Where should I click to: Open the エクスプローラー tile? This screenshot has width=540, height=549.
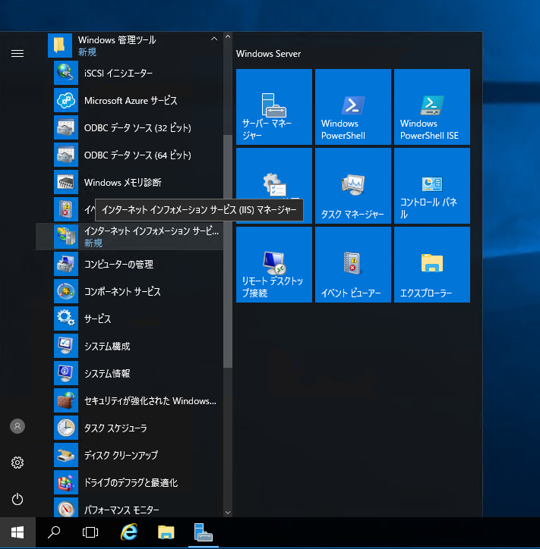pos(432,265)
